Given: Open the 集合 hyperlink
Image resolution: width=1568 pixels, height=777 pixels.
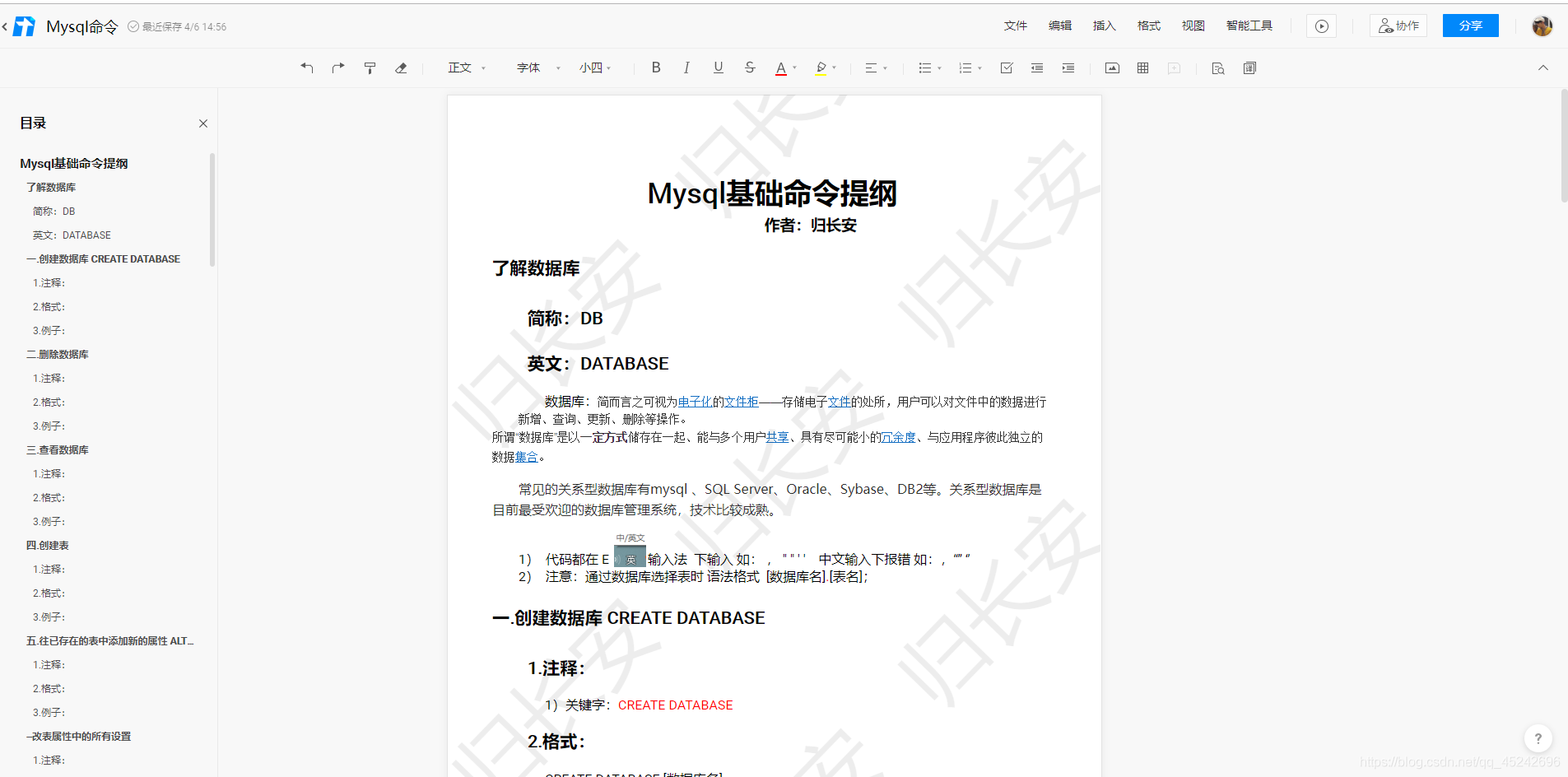Looking at the screenshot, I should click(527, 457).
